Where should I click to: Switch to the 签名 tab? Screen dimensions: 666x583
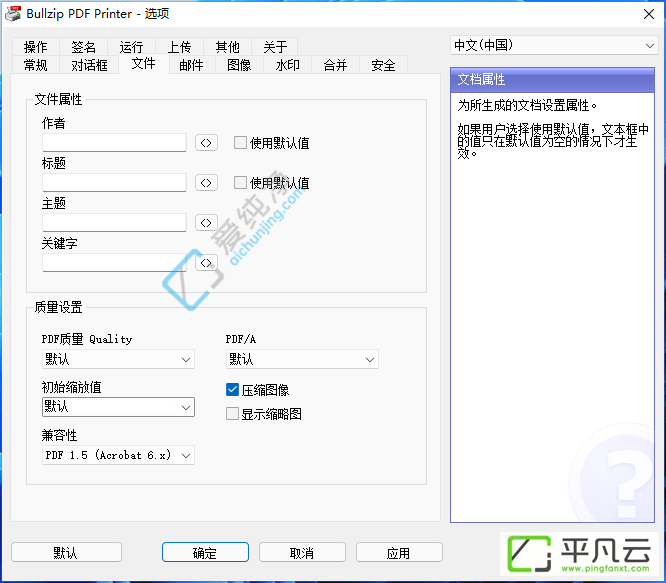(84, 46)
